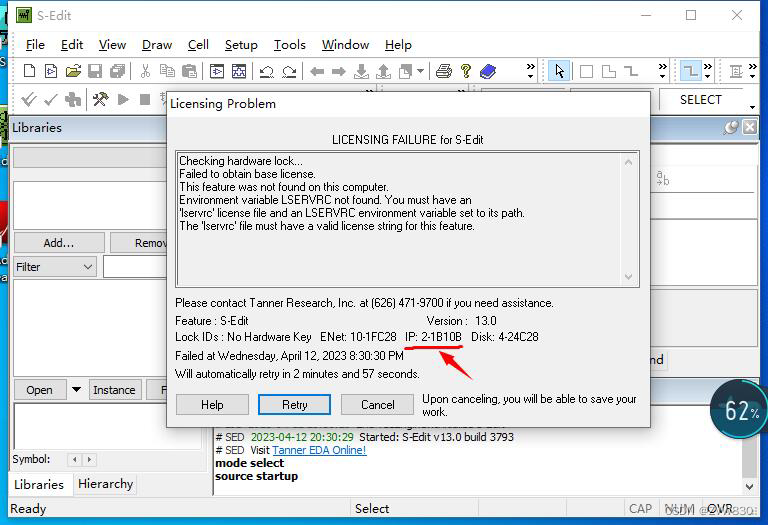This screenshot has height=525, width=768.
Task: Close the Libraries panel
Action: [749, 128]
